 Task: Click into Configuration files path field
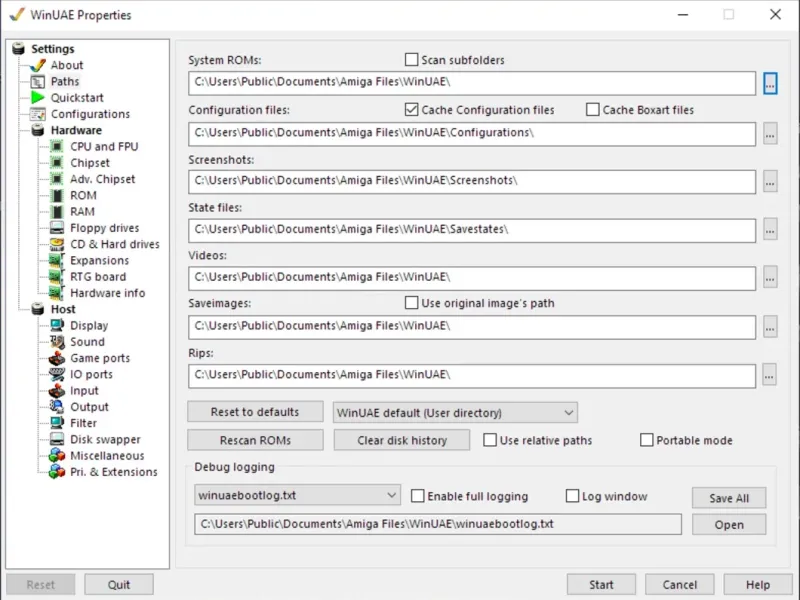tap(472, 134)
